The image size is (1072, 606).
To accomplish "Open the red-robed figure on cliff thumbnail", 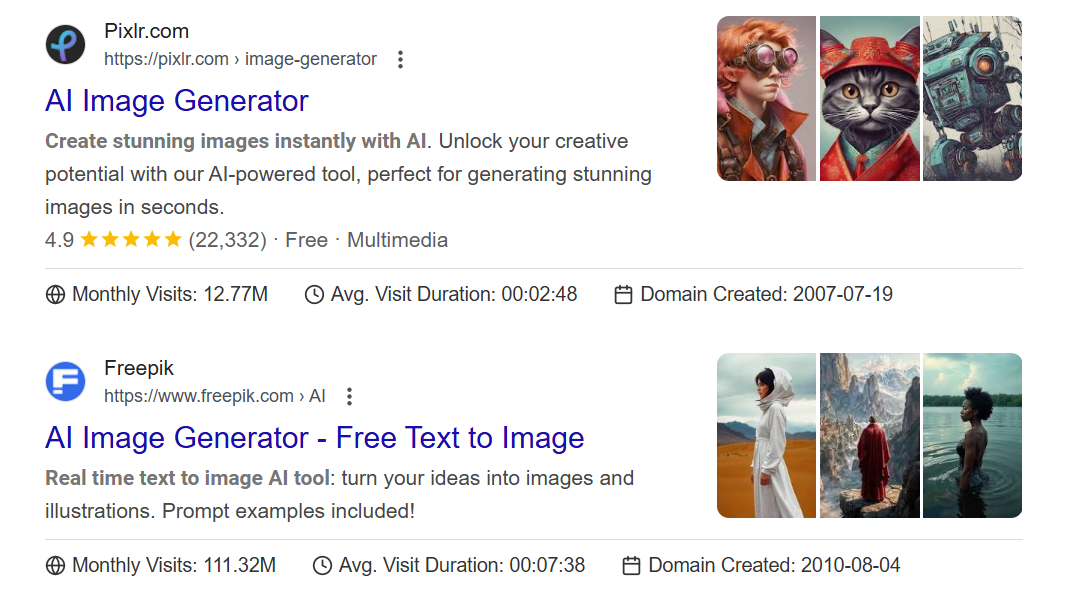I will coord(870,436).
